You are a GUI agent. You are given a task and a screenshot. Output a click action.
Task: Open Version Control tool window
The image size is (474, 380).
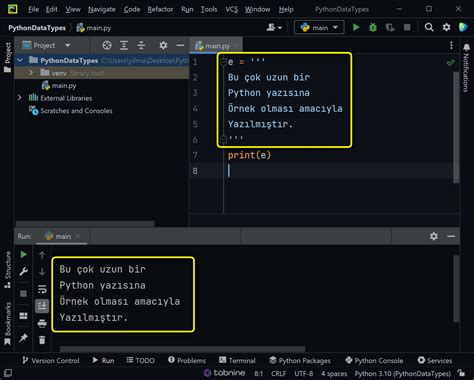tap(51, 360)
